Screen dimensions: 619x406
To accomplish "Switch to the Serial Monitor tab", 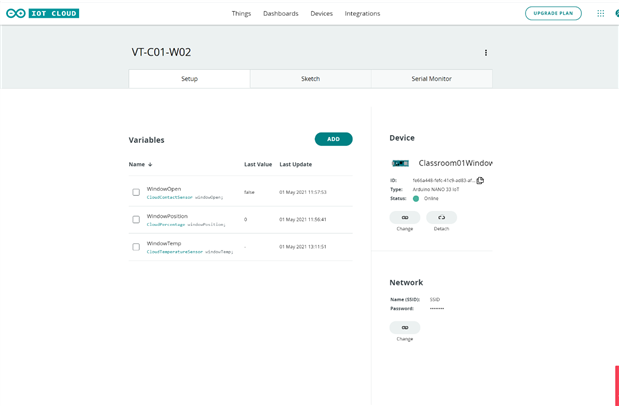I will coord(431,79).
